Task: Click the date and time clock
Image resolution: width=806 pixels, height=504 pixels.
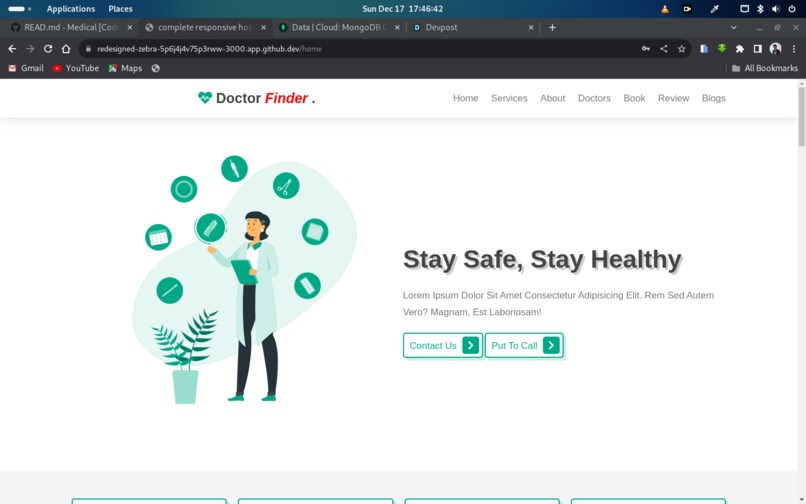Action: pyautogui.click(x=402, y=9)
